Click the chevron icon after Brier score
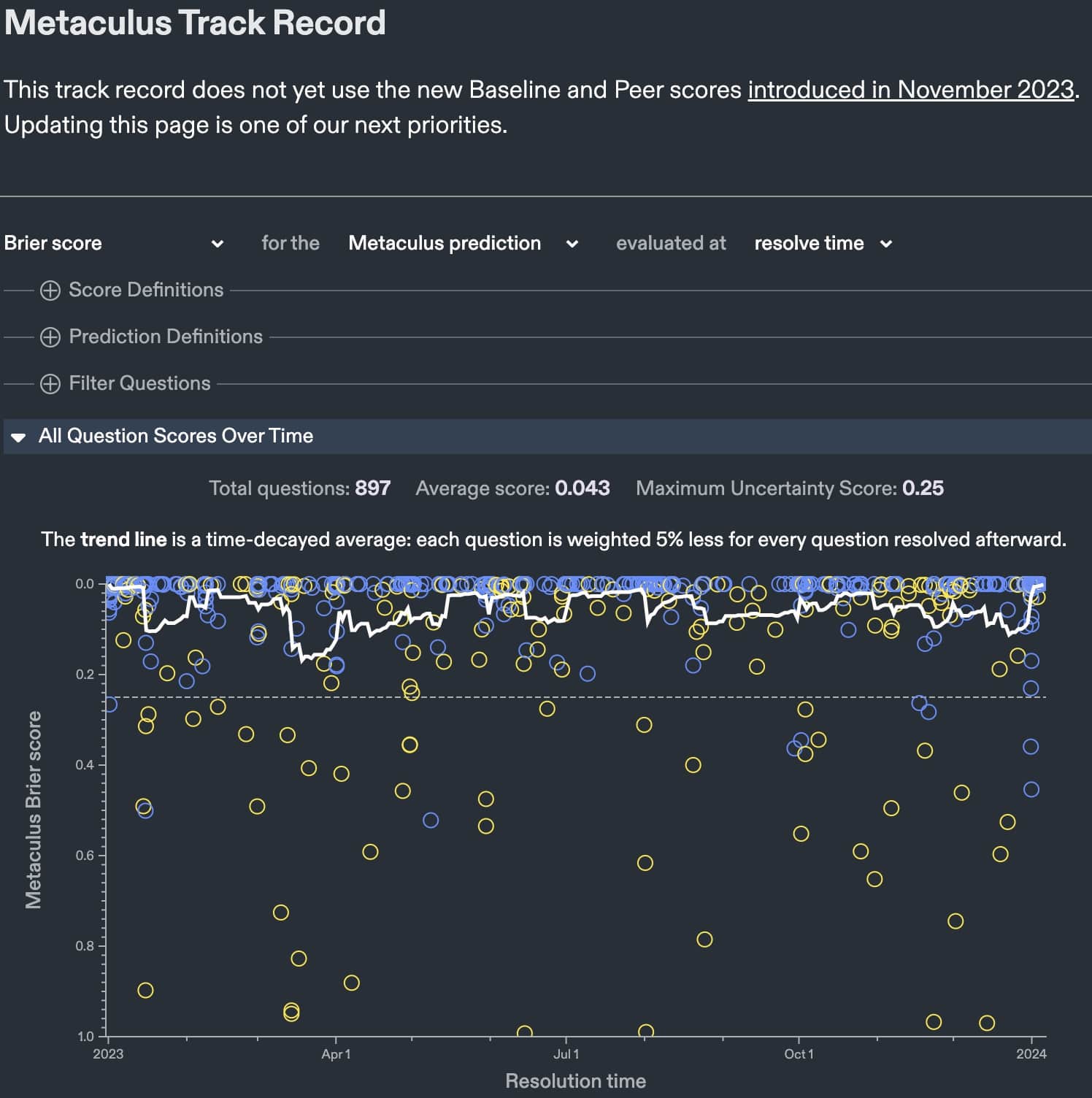 click(217, 244)
